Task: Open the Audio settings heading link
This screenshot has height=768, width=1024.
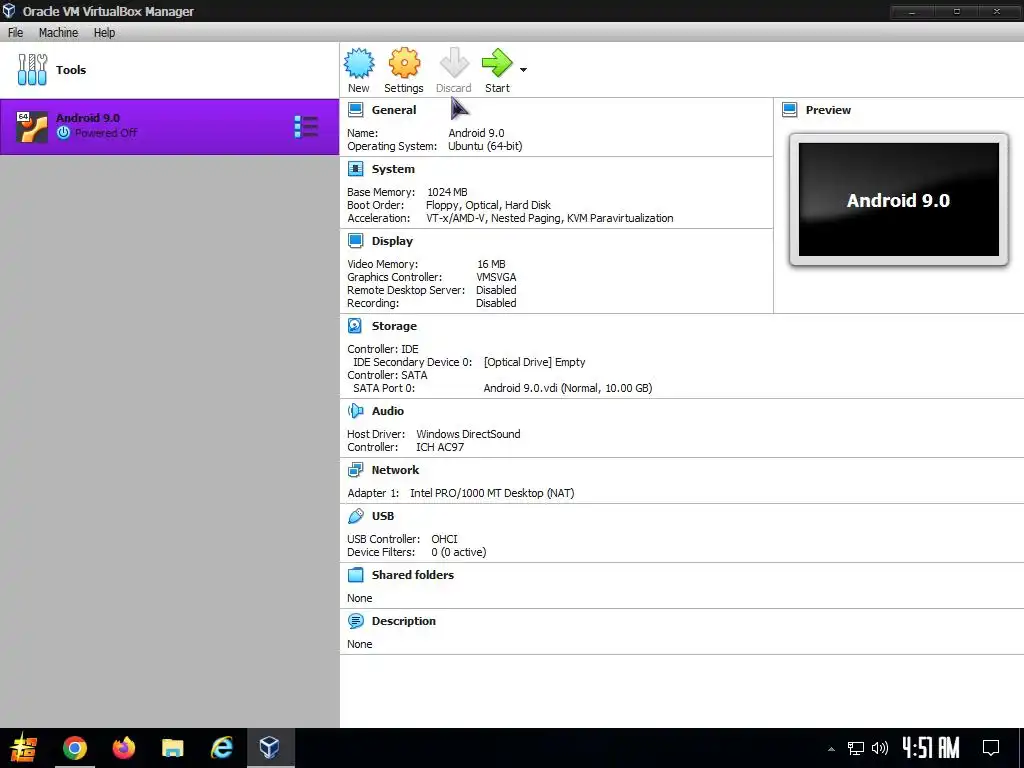Action: pyautogui.click(x=388, y=411)
